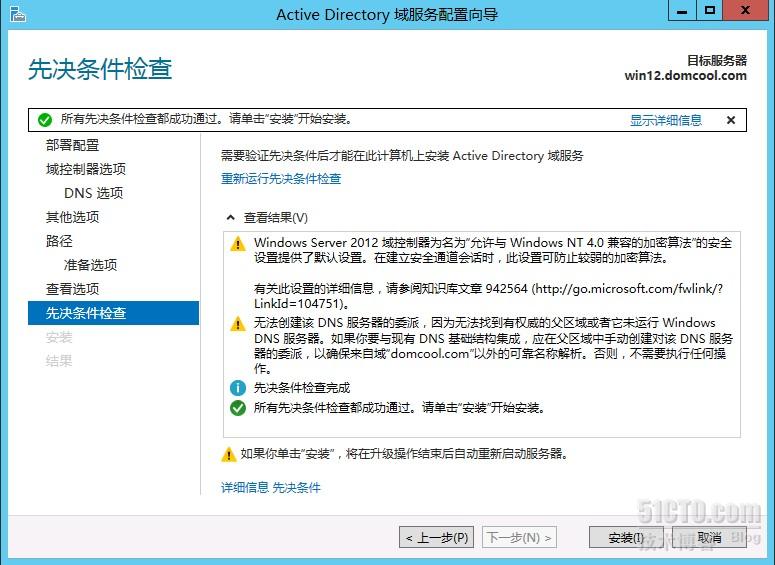Select 部署配置 step in sidebar
Viewport: 775px width, 565px height.
(73, 145)
